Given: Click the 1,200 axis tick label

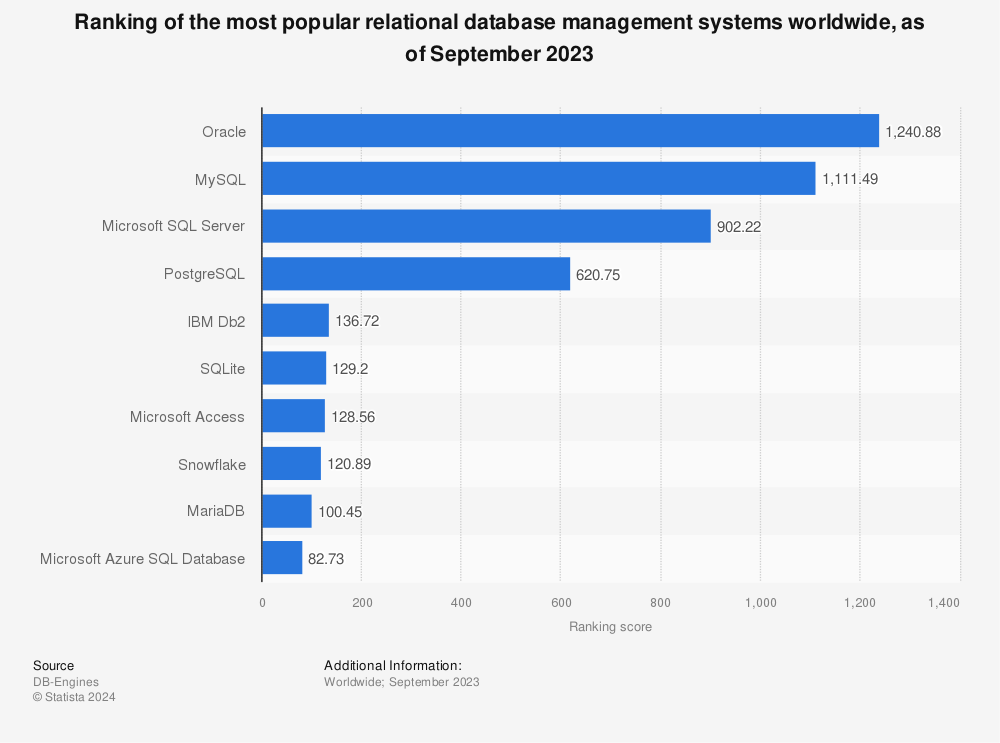Looking at the screenshot, I should [x=860, y=603].
